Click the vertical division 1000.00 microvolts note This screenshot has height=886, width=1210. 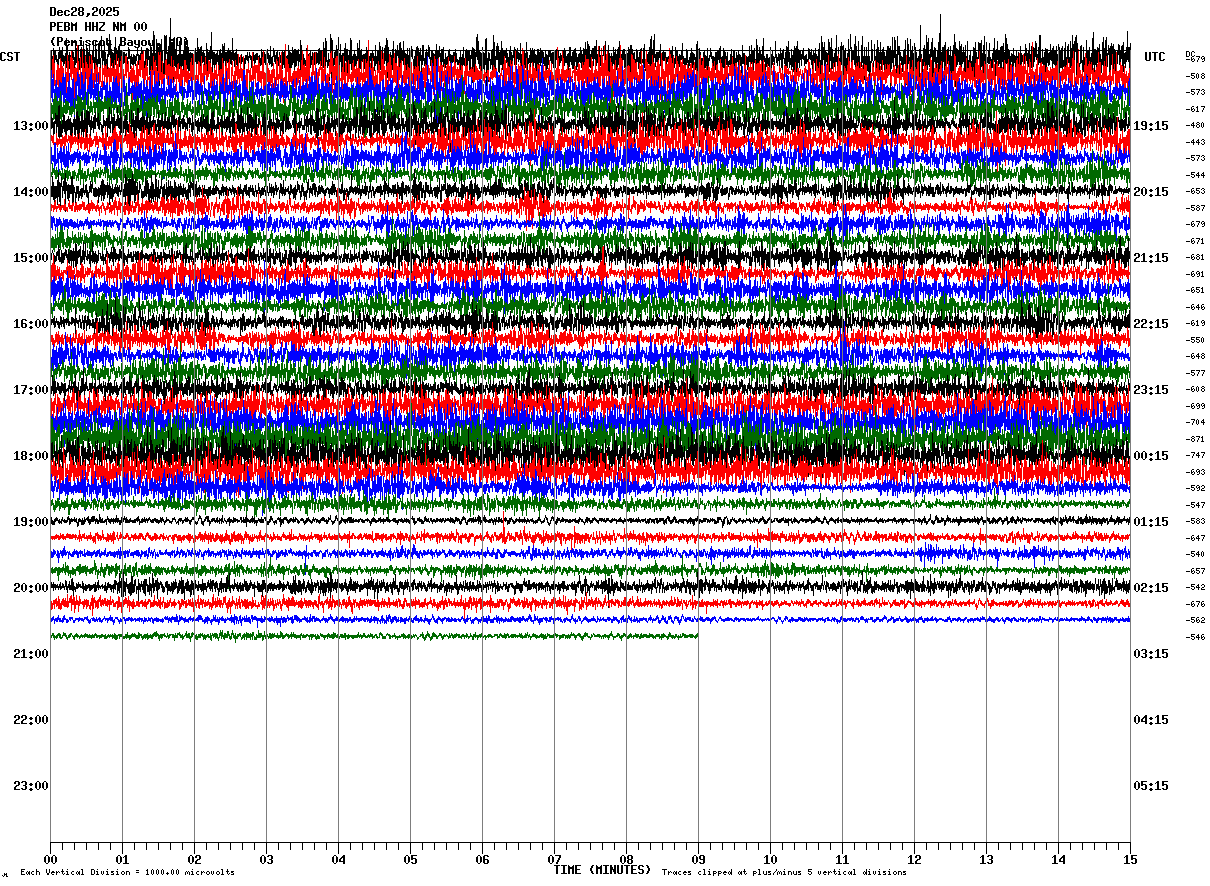pos(127,873)
